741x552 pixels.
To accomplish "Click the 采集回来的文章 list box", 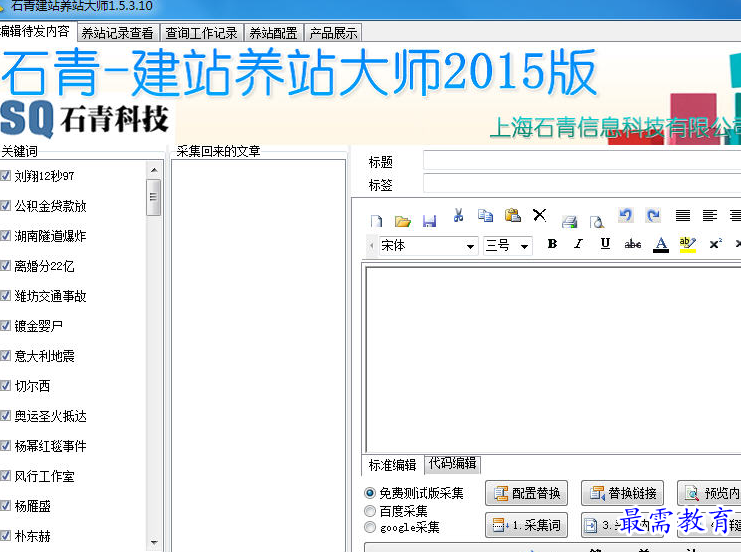I will pos(258,355).
